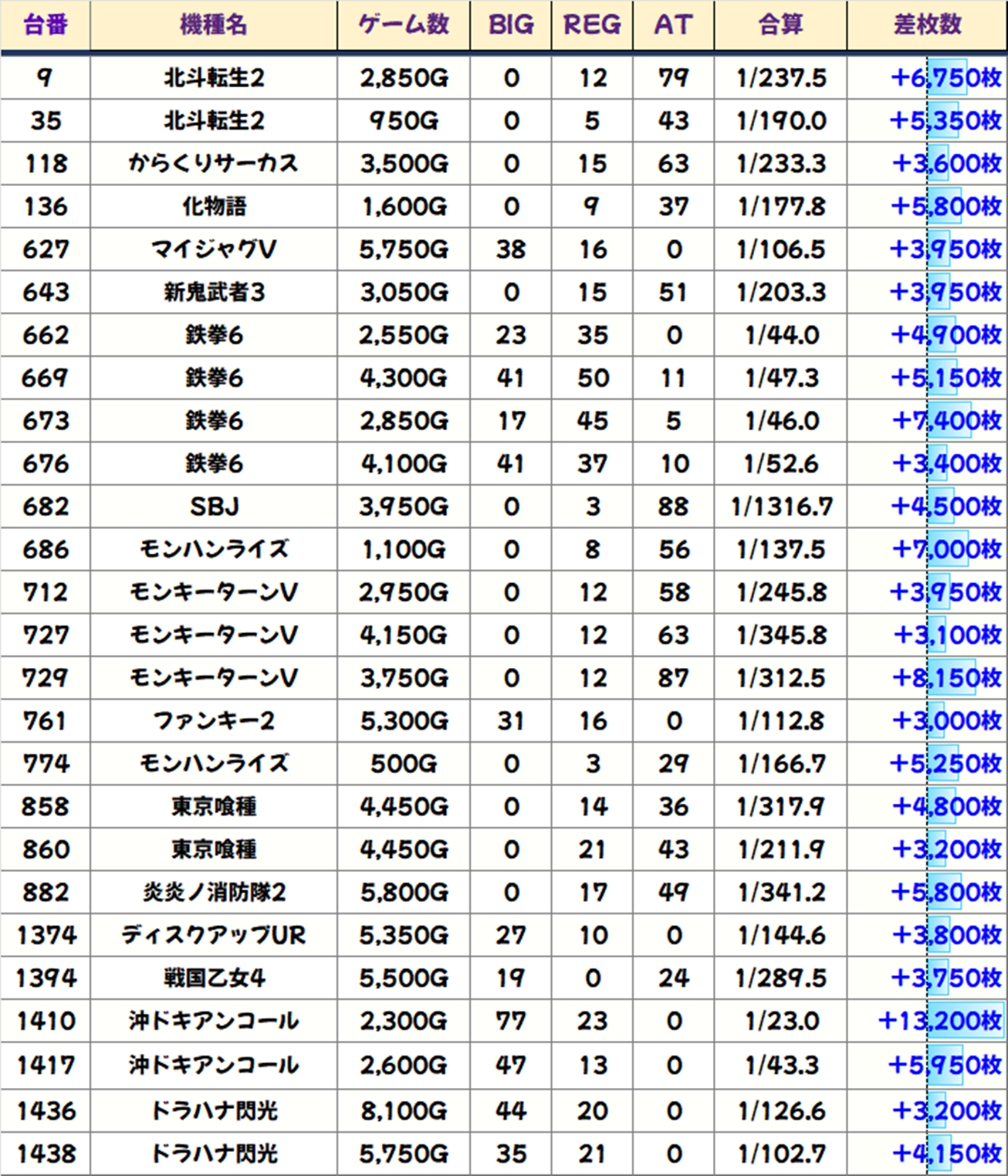The image size is (1008, 1176).
Task: Click the 合算 column header
Action: tap(780, 25)
